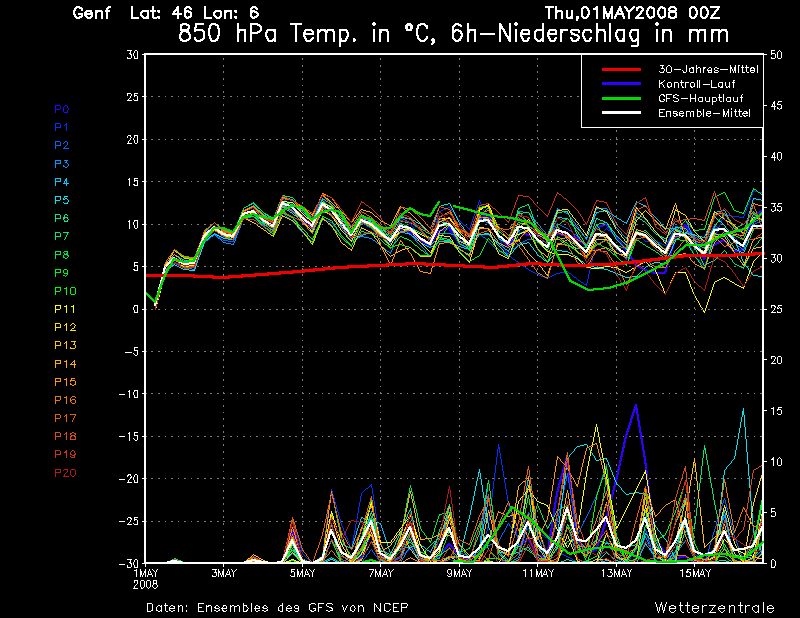Select ensemble member label P17
The width and height of the screenshot is (800, 618).
click(x=64, y=418)
